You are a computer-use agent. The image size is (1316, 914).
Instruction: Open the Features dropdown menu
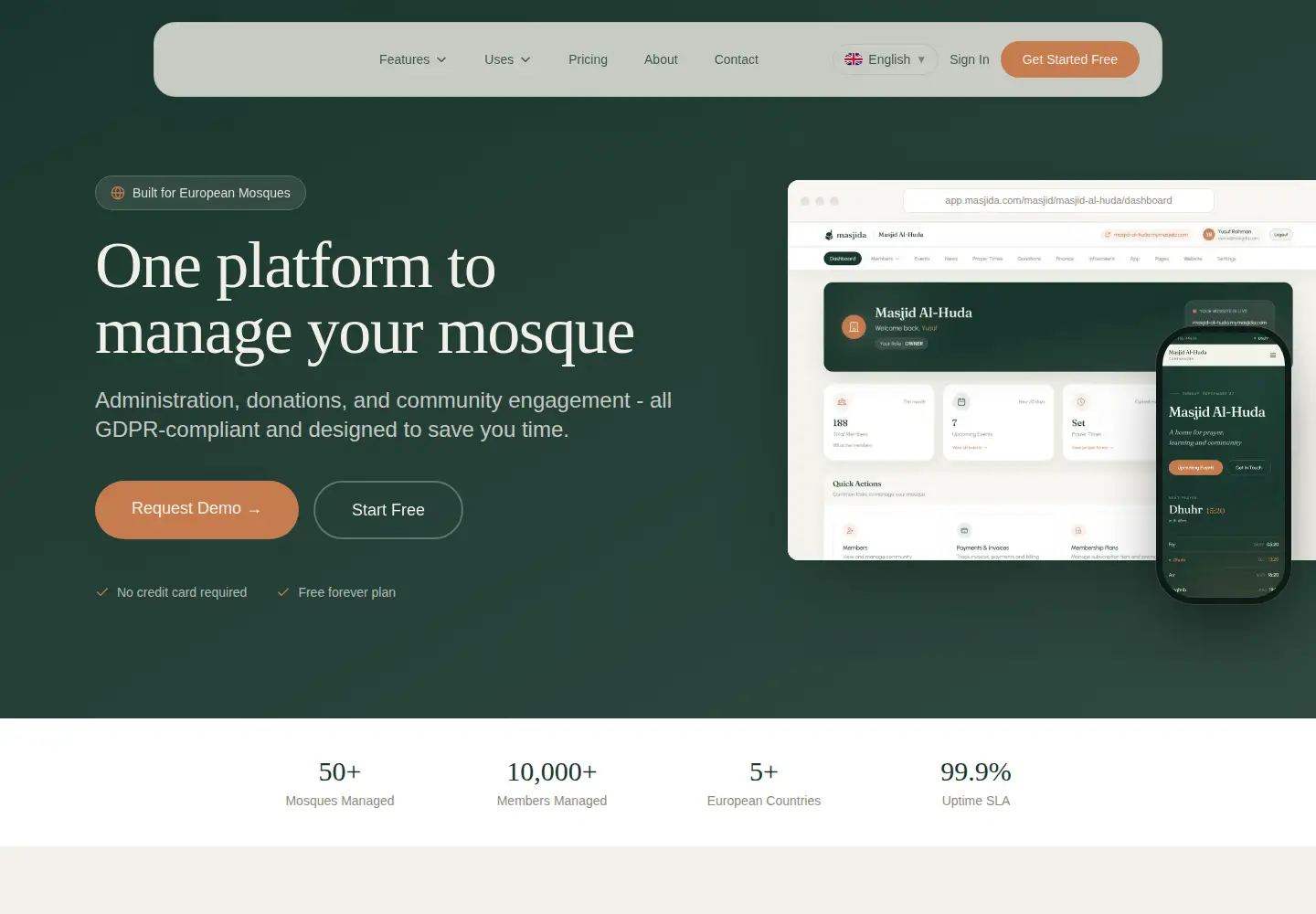[x=413, y=59]
